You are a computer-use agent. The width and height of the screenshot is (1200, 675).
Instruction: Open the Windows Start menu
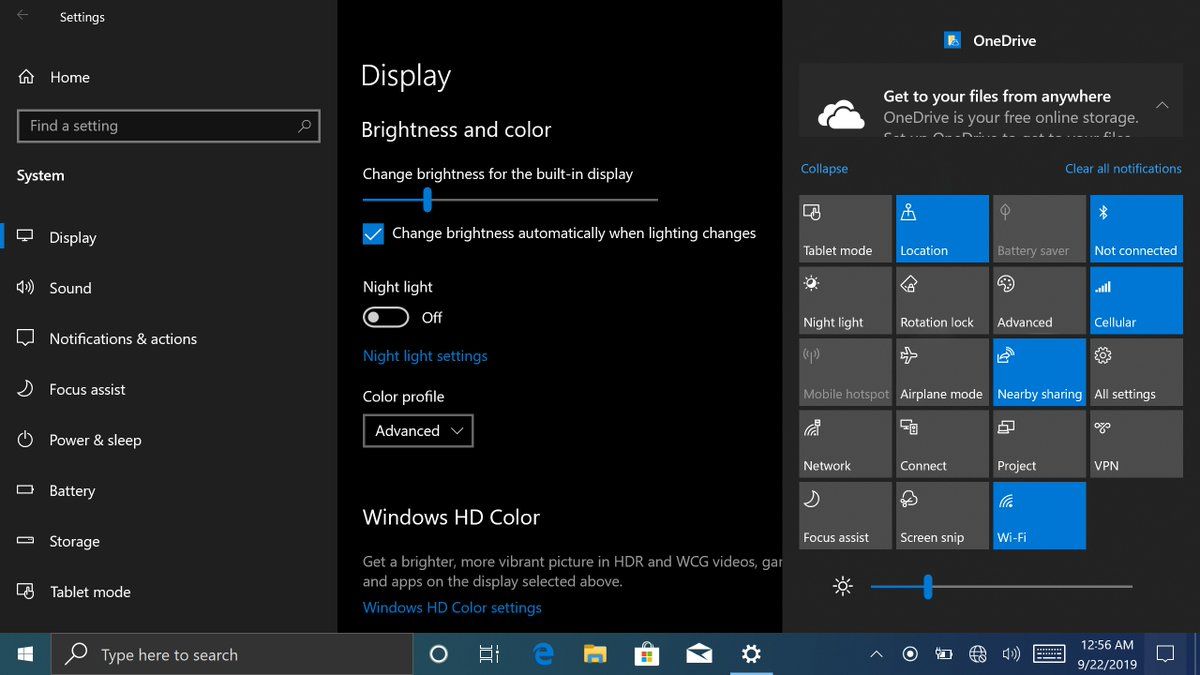pos(25,654)
